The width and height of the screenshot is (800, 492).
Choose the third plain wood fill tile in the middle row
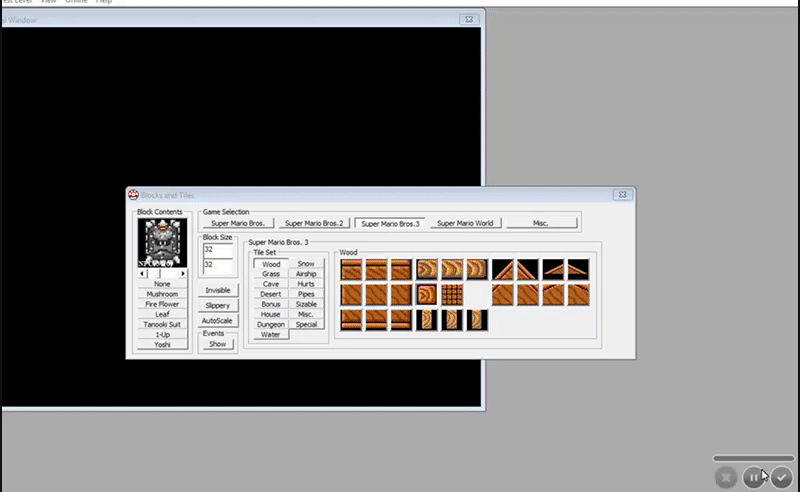pos(402,294)
